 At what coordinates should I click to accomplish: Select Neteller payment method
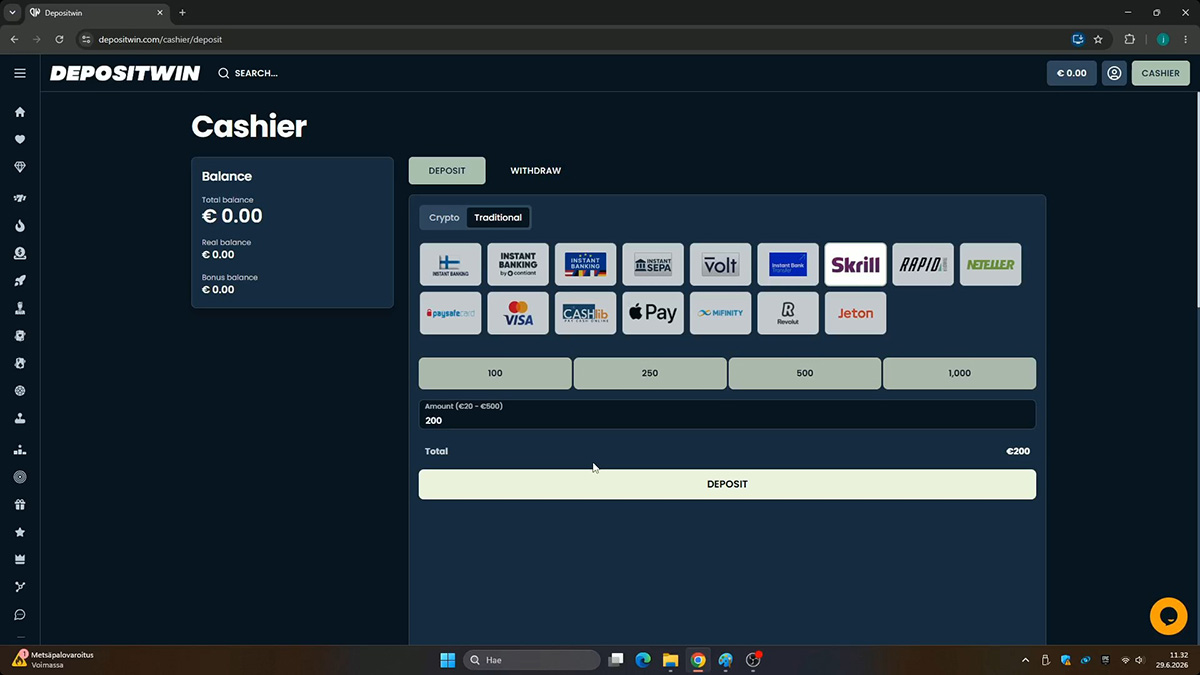pos(990,265)
